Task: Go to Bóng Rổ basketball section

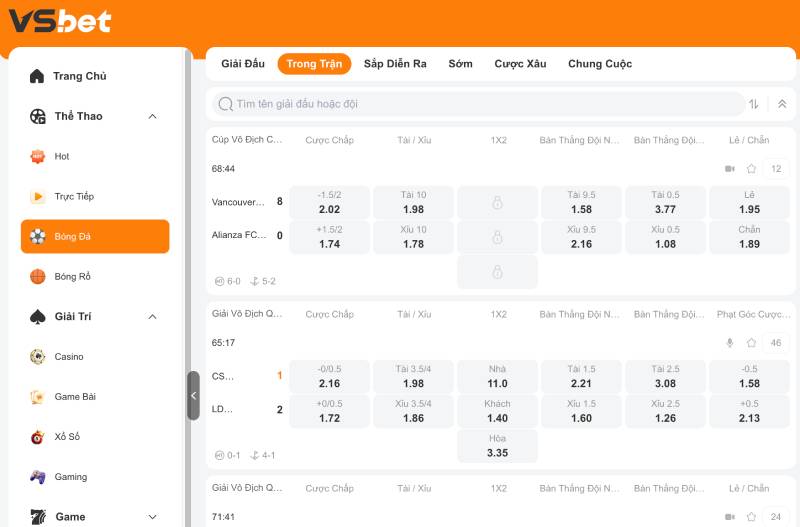Action: 72,277
